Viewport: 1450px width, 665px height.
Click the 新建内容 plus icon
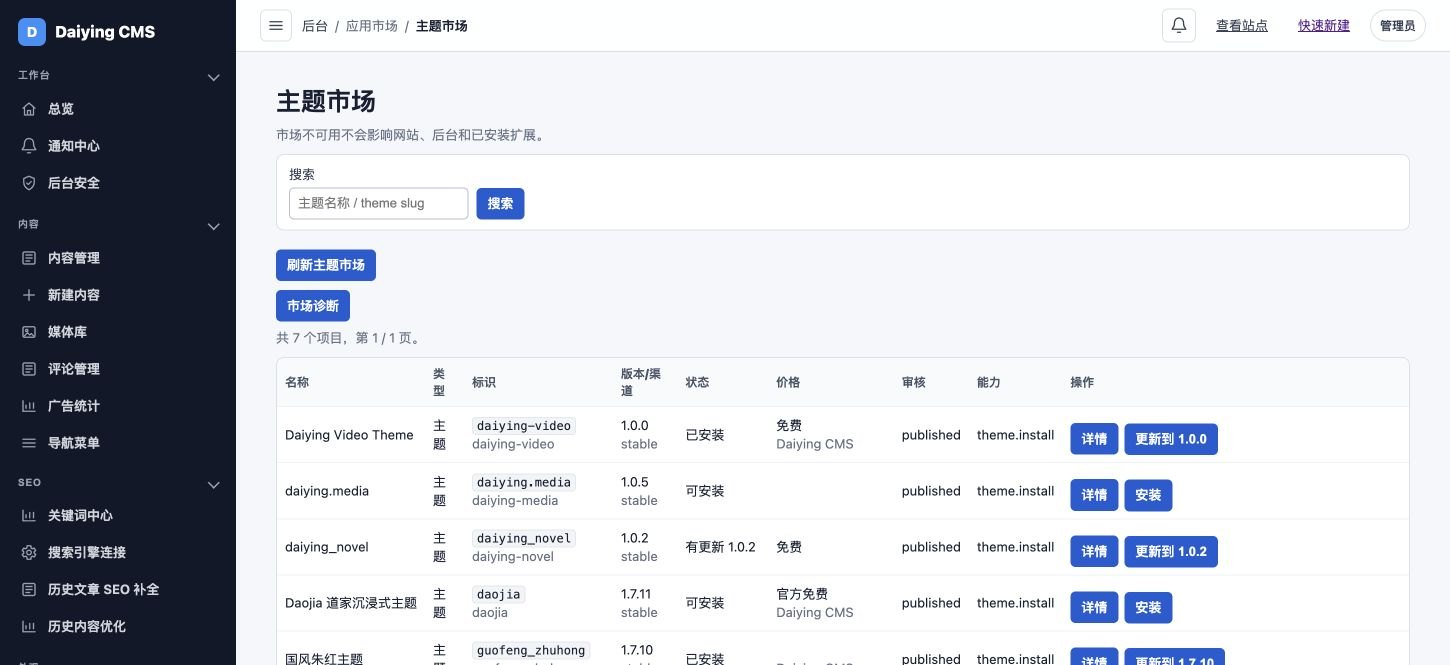point(29,295)
